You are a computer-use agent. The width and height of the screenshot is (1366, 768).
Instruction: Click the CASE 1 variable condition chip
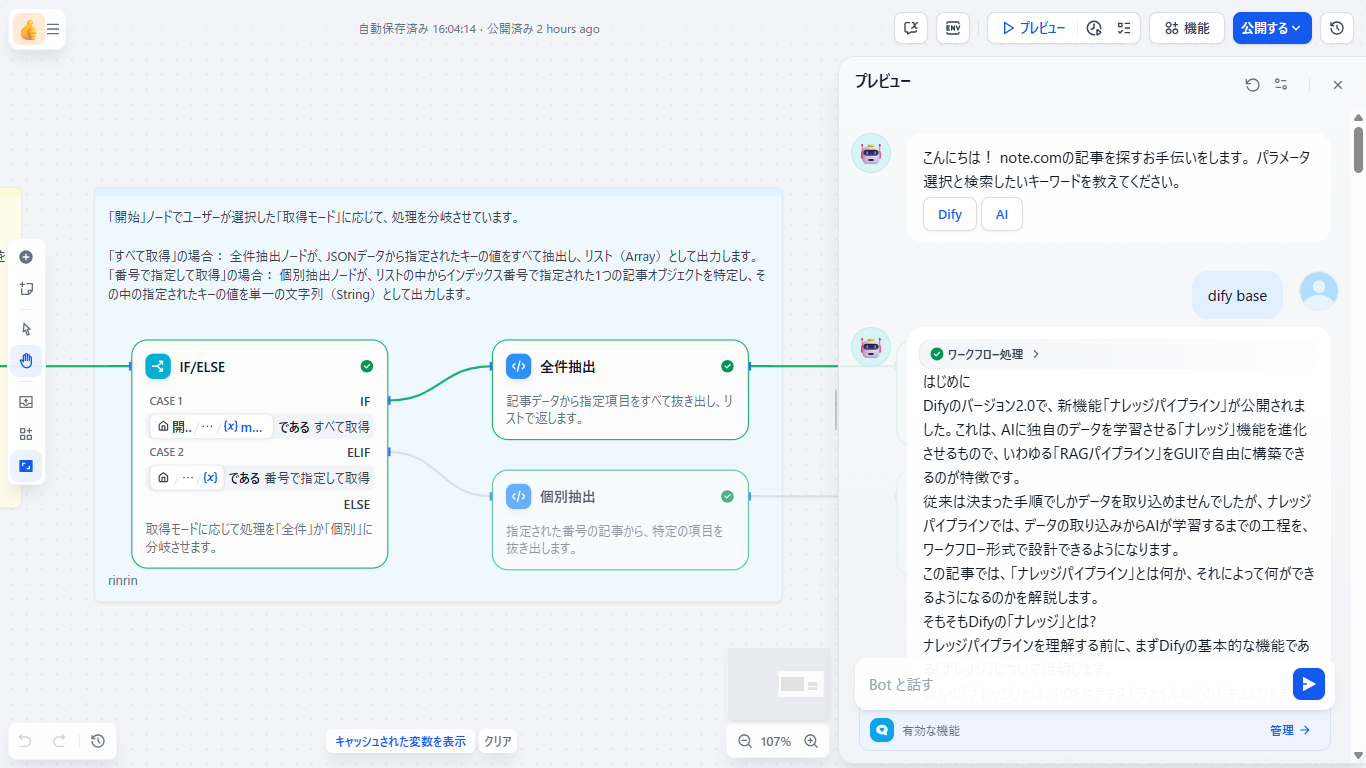[x=211, y=427]
